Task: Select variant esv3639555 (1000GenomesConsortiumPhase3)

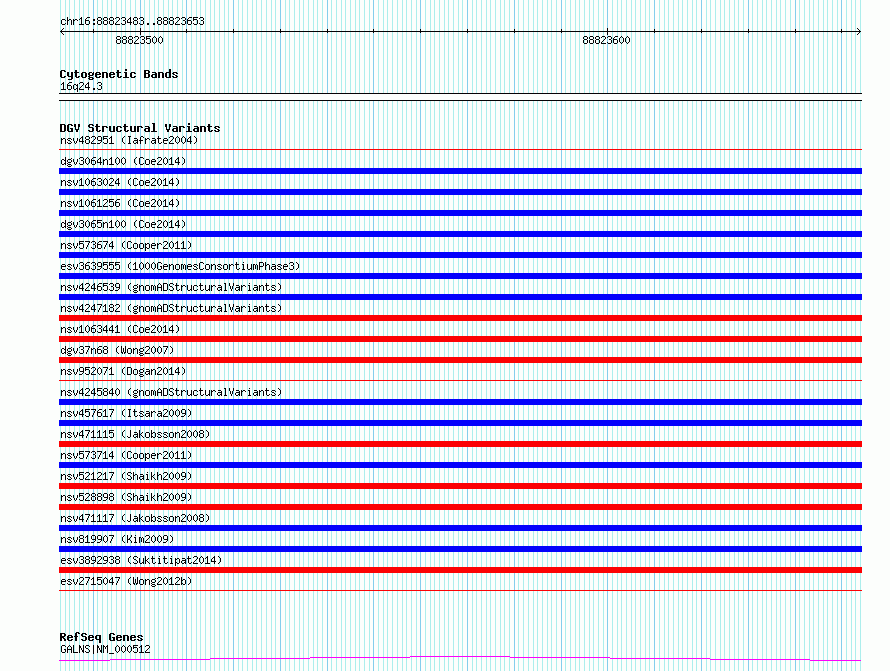Action: point(180,266)
